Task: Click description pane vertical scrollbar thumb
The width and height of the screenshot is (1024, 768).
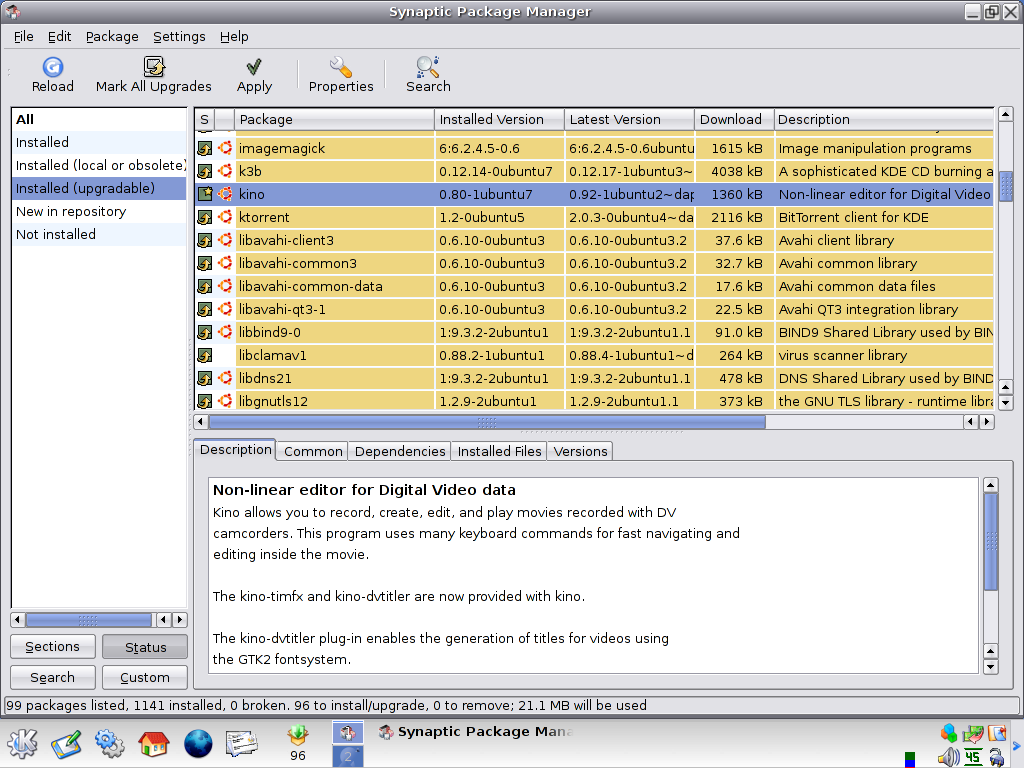Action: [x=991, y=541]
